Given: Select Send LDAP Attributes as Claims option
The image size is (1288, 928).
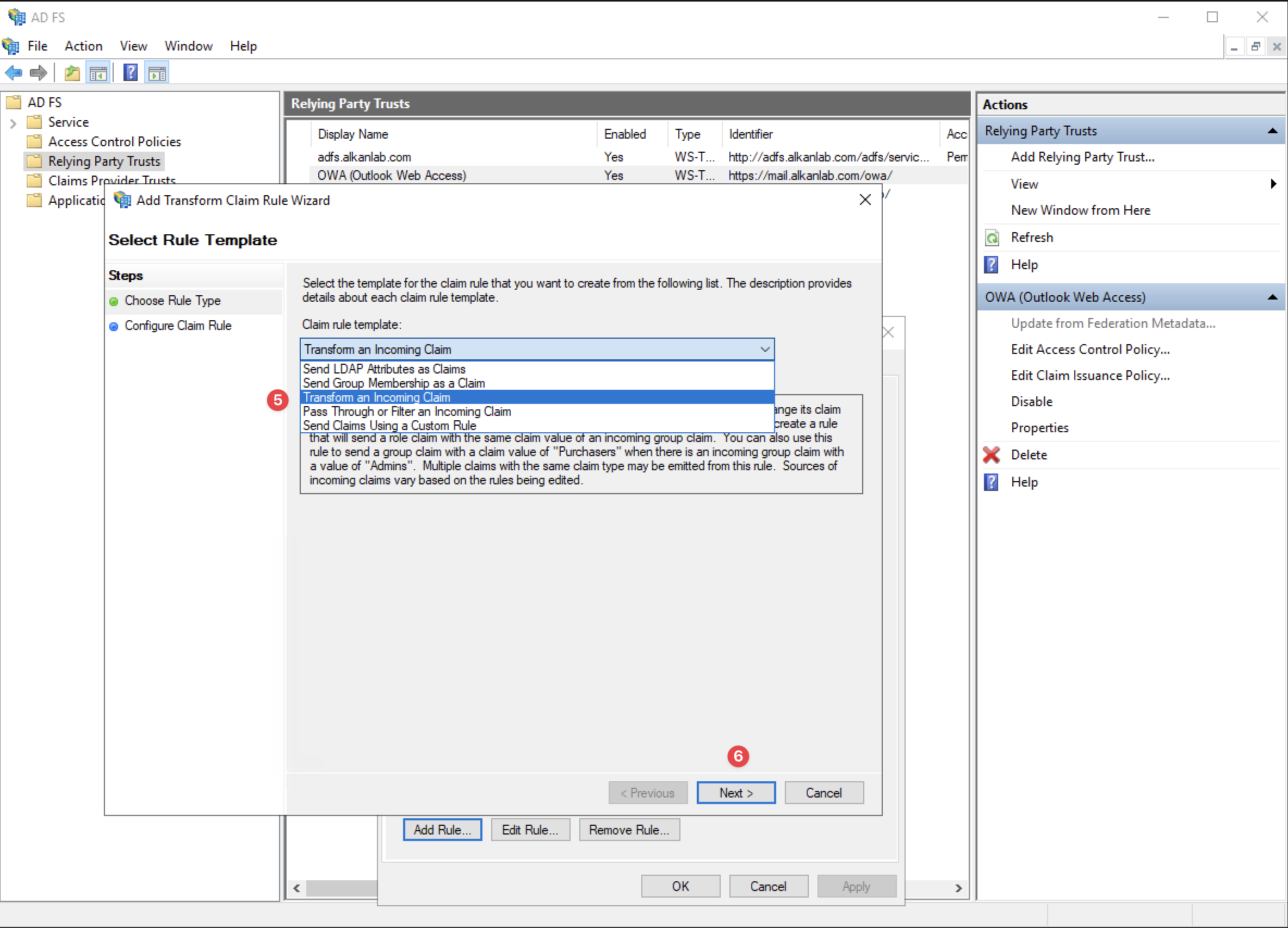Looking at the screenshot, I should [384, 369].
